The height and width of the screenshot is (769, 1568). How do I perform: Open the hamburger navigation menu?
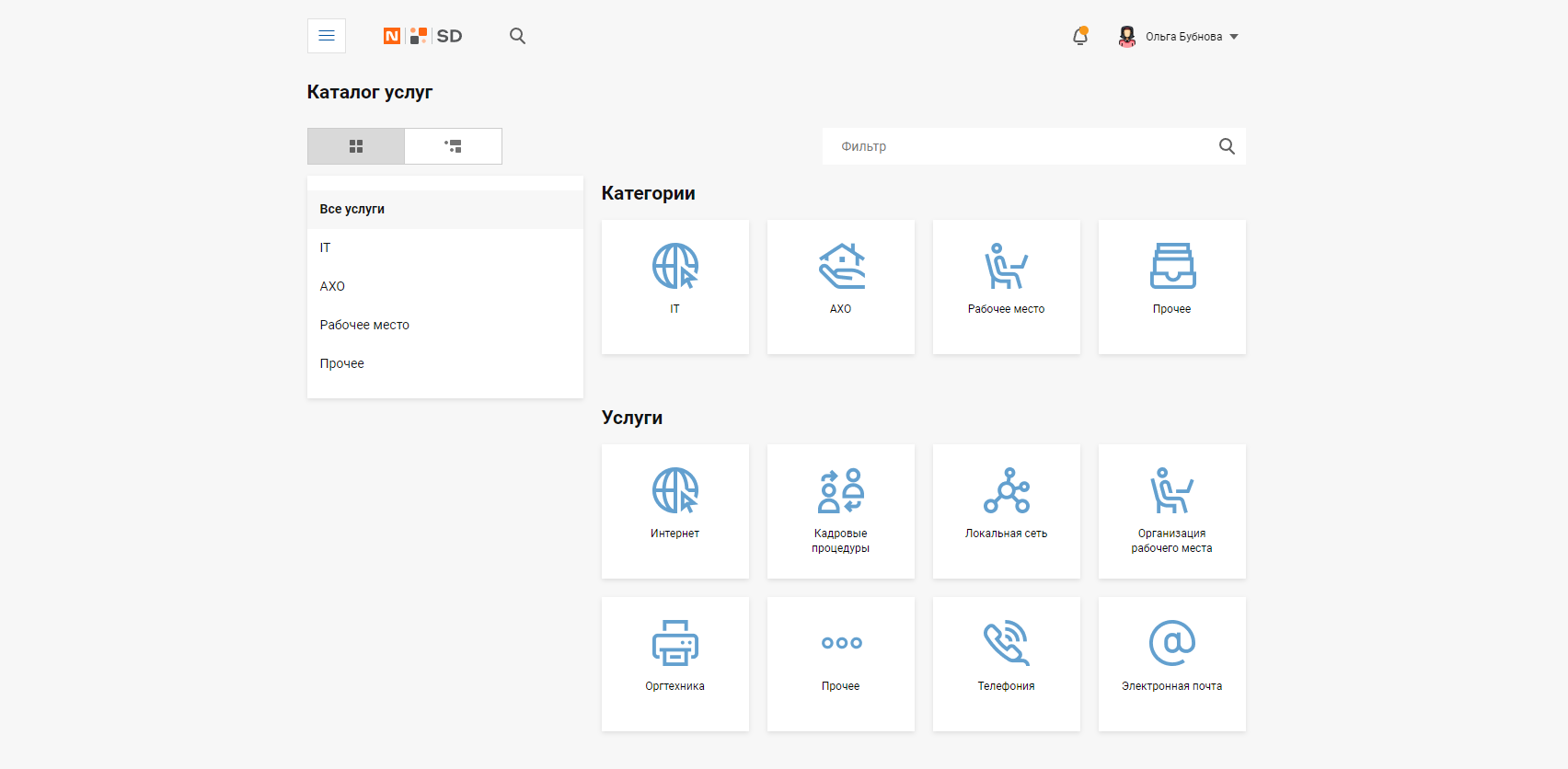(327, 36)
